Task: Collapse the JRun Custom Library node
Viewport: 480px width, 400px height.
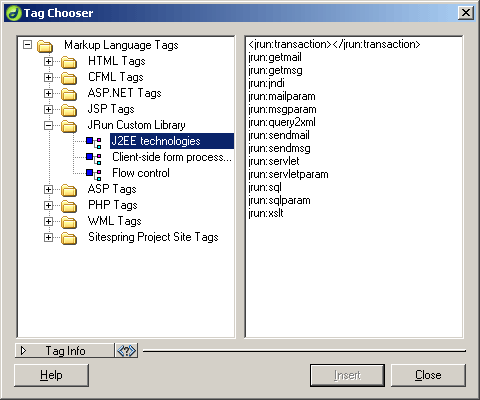Action: 48,125
